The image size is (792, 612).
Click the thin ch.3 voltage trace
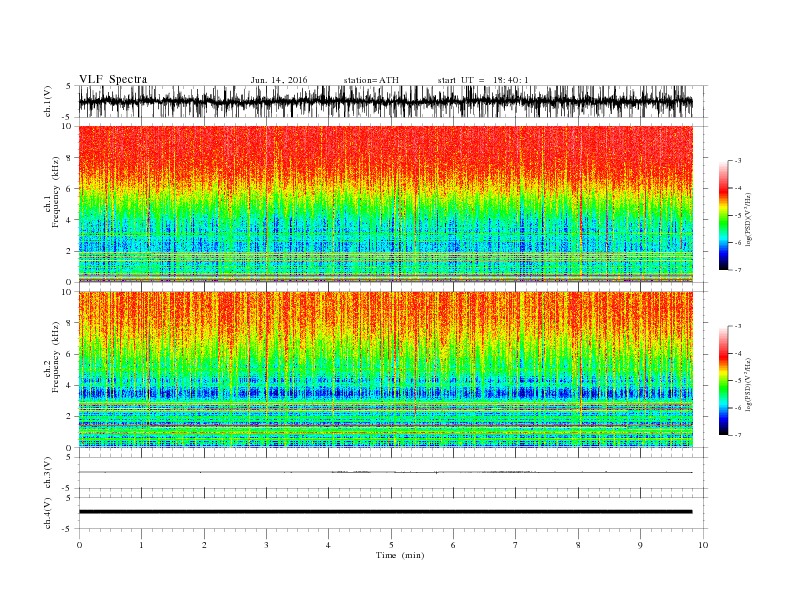[385, 472]
